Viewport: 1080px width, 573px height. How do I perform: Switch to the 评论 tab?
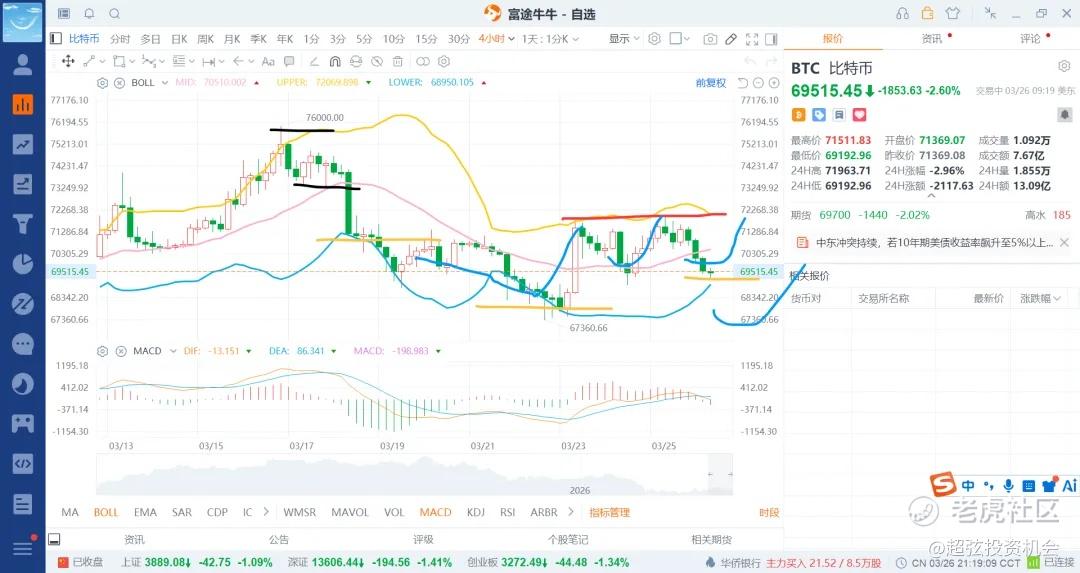coord(1030,39)
